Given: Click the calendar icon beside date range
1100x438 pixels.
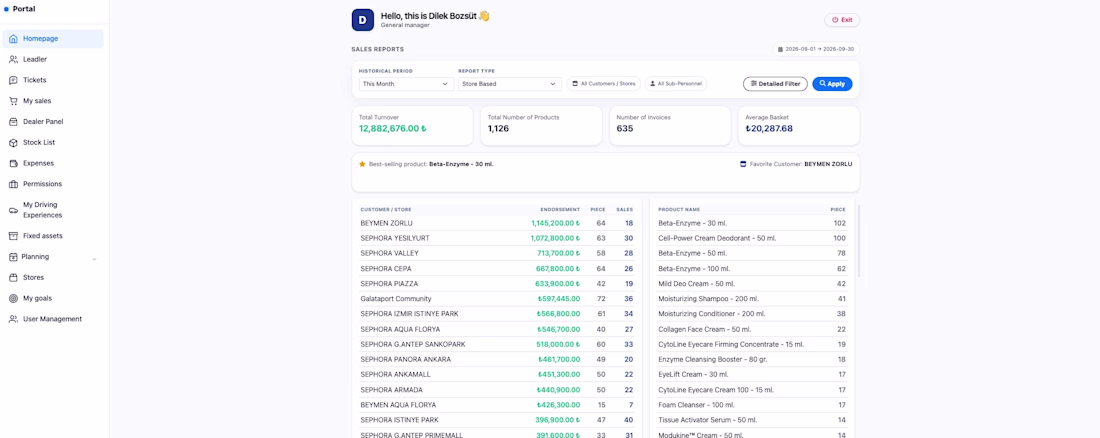Looking at the screenshot, I should (x=780, y=50).
